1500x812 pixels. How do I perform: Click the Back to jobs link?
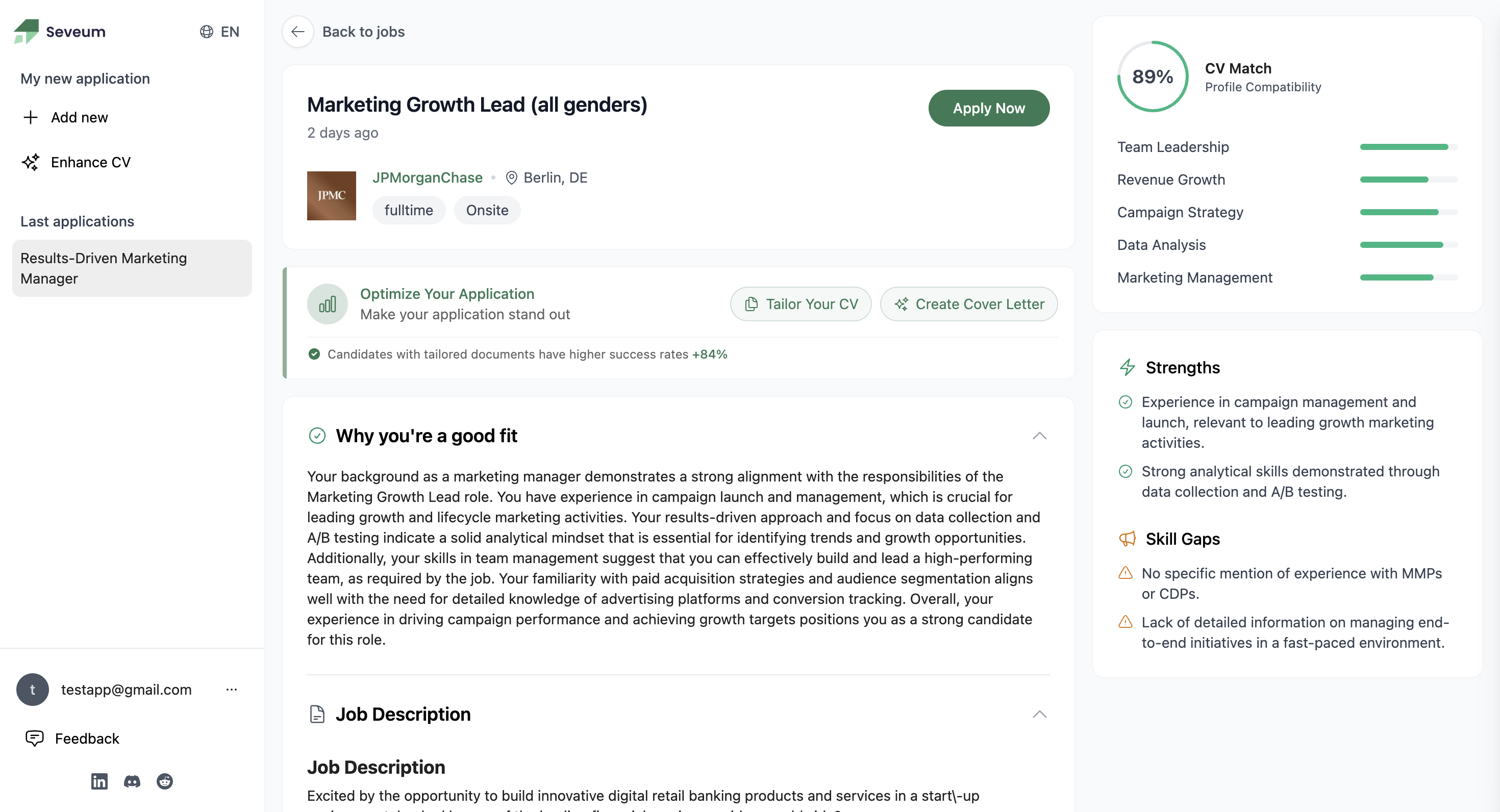tap(363, 32)
